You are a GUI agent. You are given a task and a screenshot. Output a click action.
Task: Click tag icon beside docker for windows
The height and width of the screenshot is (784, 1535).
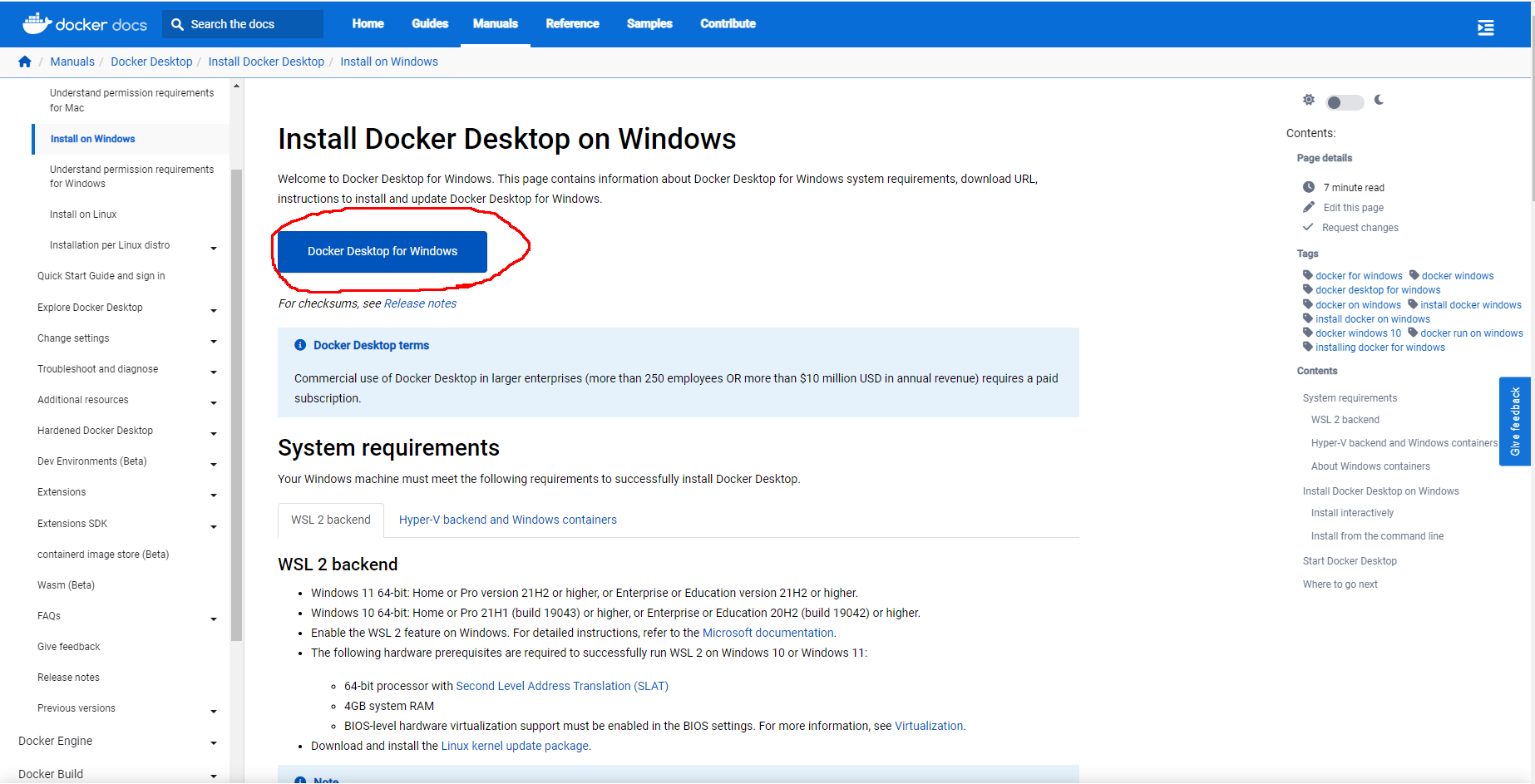(x=1308, y=275)
